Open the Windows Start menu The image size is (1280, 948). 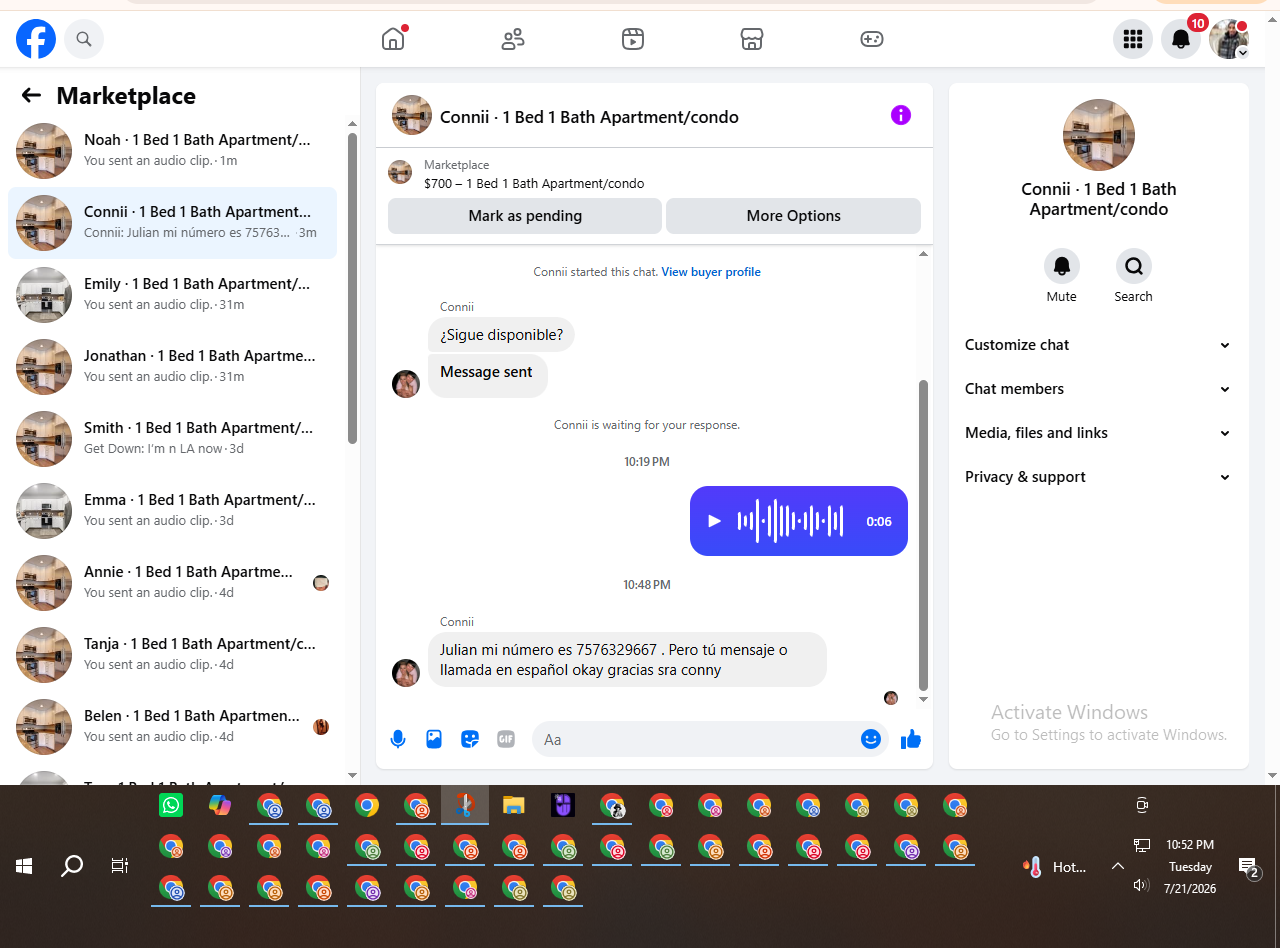24,866
